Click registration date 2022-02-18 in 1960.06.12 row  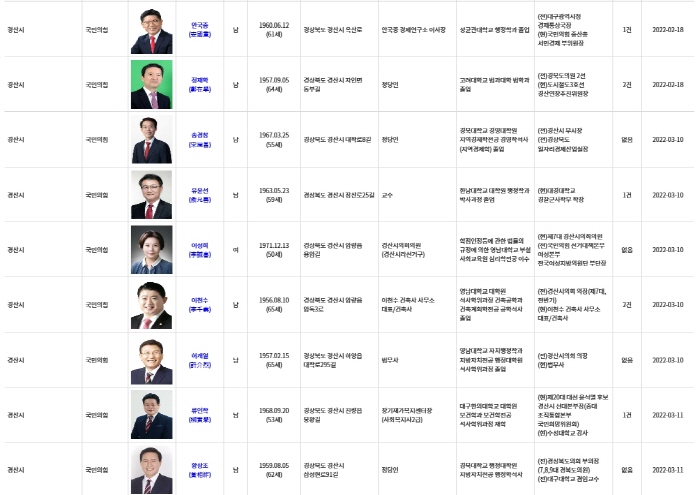click(x=667, y=30)
